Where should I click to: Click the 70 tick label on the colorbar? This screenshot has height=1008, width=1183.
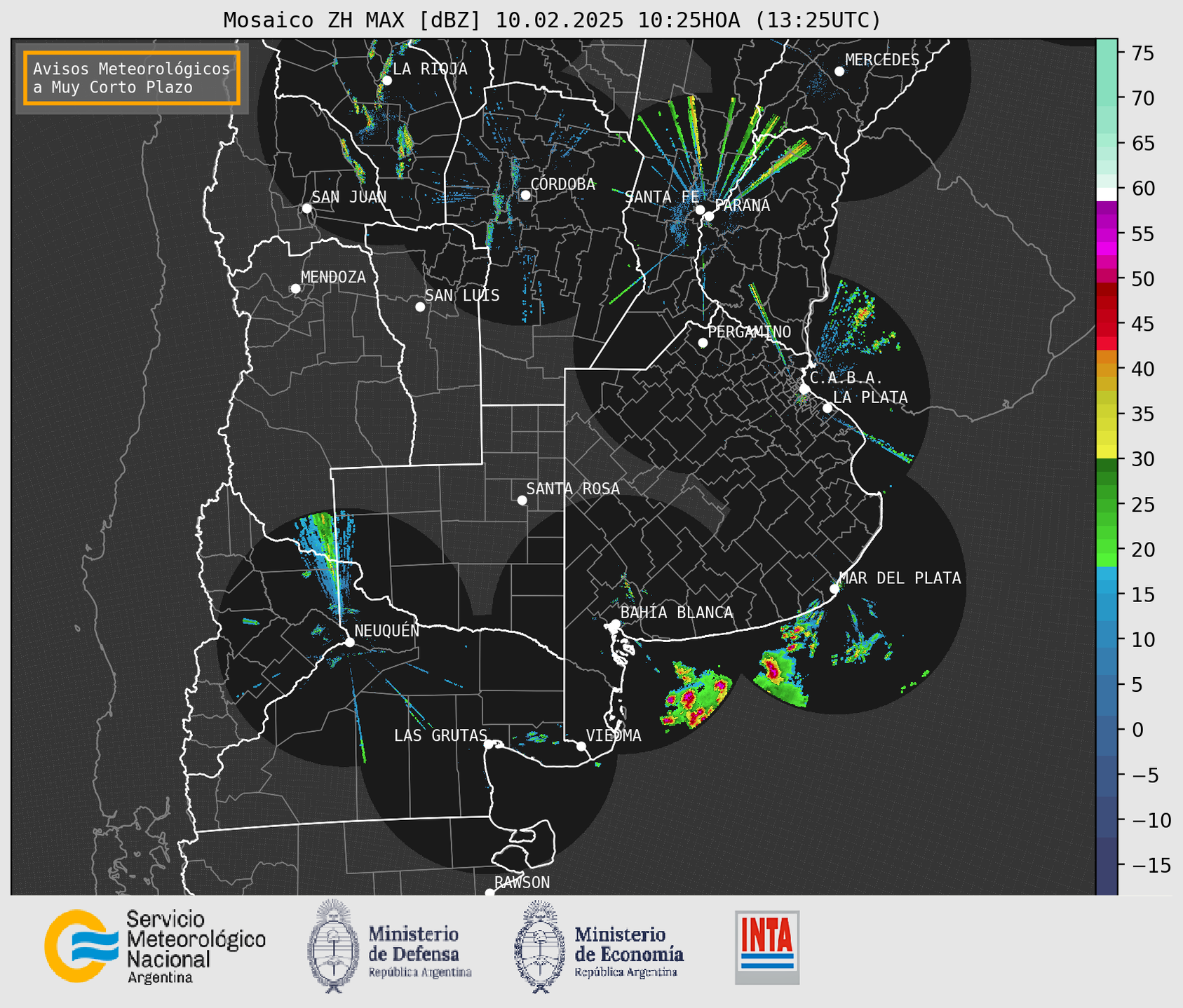(1142, 98)
